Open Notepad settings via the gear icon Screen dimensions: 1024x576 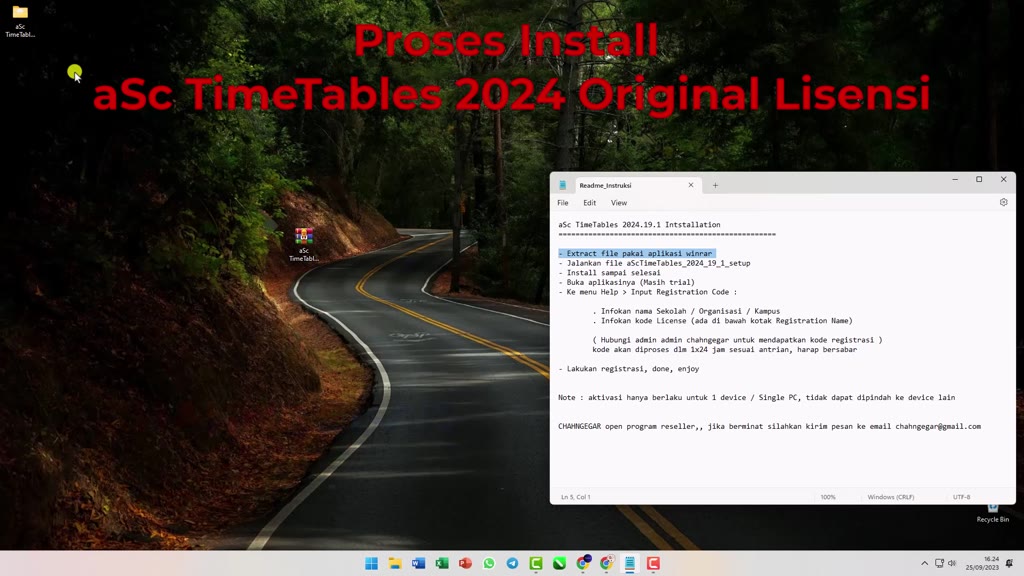click(1003, 201)
